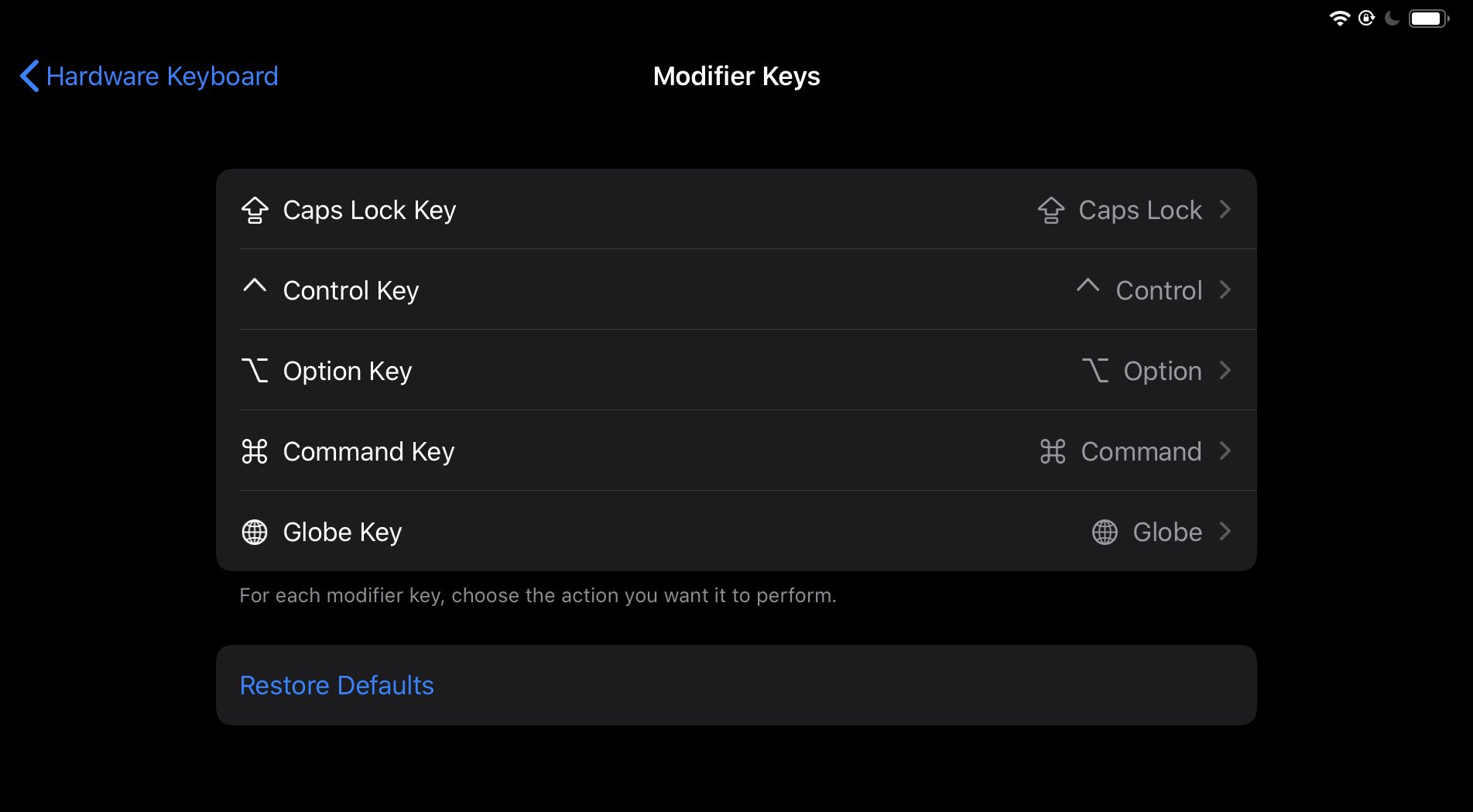1473x812 pixels.
Task: Tap Restore Defaults
Action: (x=337, y=685)
